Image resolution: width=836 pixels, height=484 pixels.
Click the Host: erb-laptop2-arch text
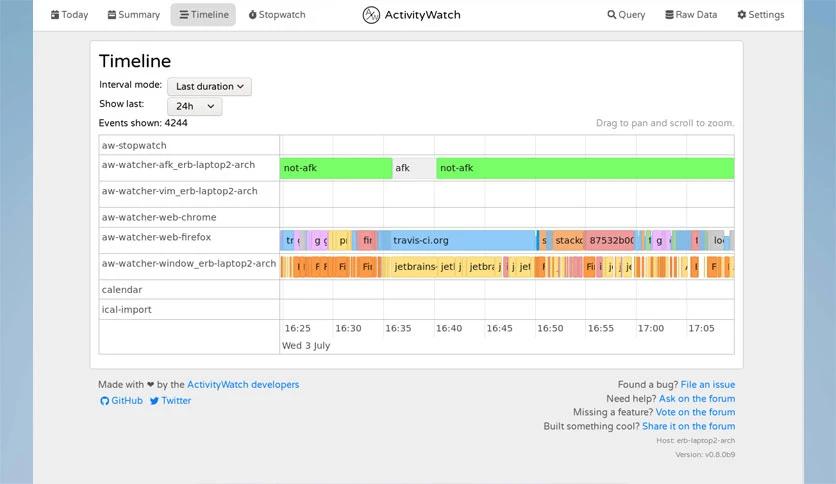tap(696, 441)
